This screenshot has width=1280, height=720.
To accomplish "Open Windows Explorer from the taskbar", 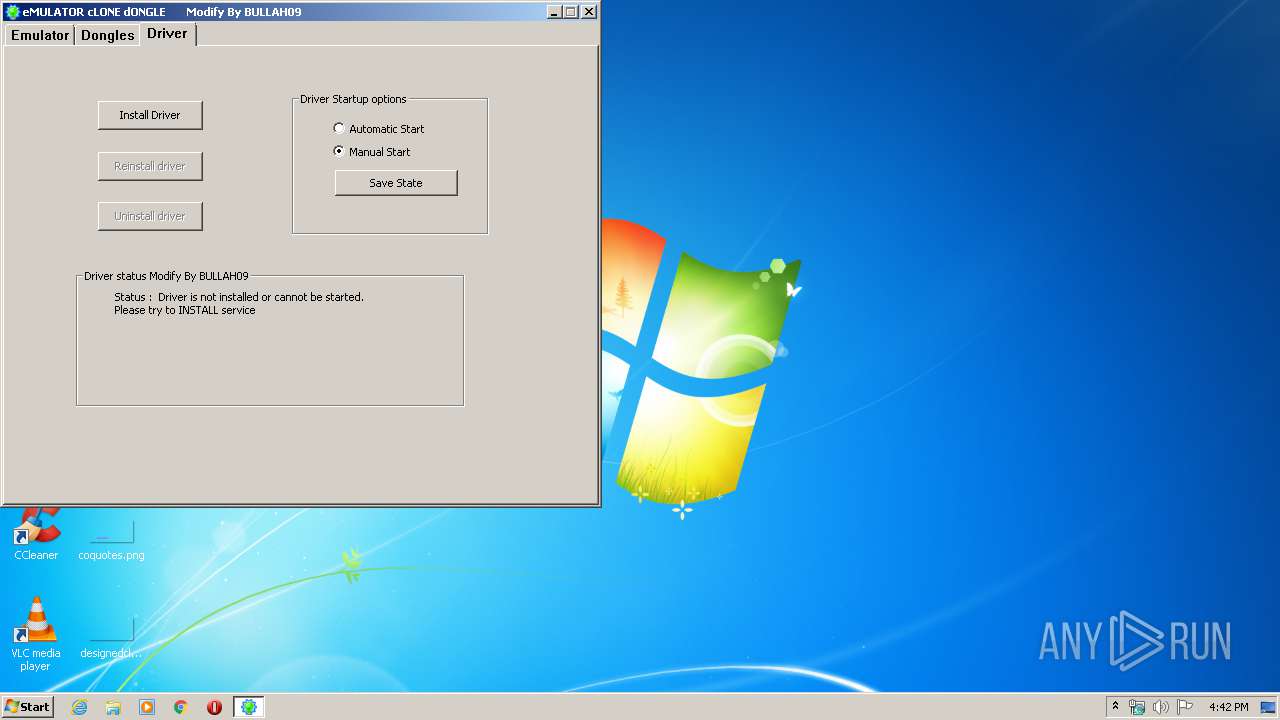I will (x=113, y=707).
